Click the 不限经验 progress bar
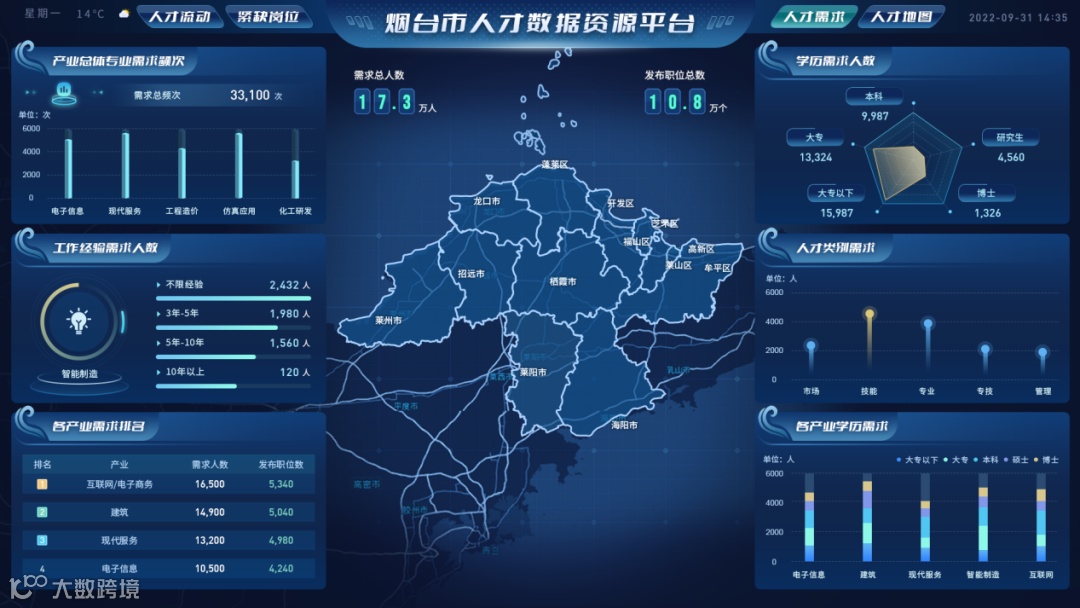 point(233,298)
